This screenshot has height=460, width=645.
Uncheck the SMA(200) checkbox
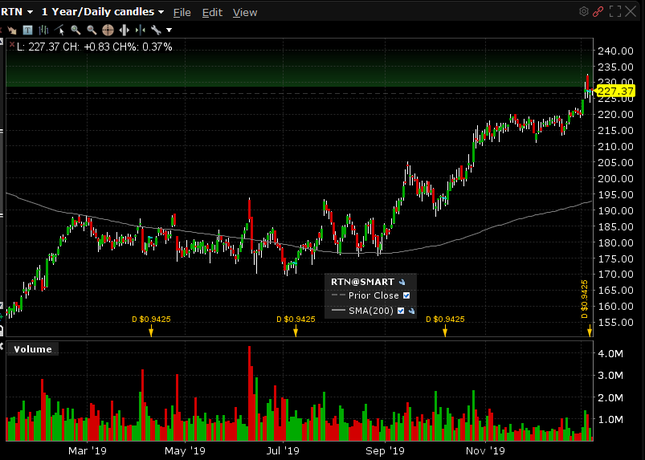pyautogui.click(x=401, y=311)
